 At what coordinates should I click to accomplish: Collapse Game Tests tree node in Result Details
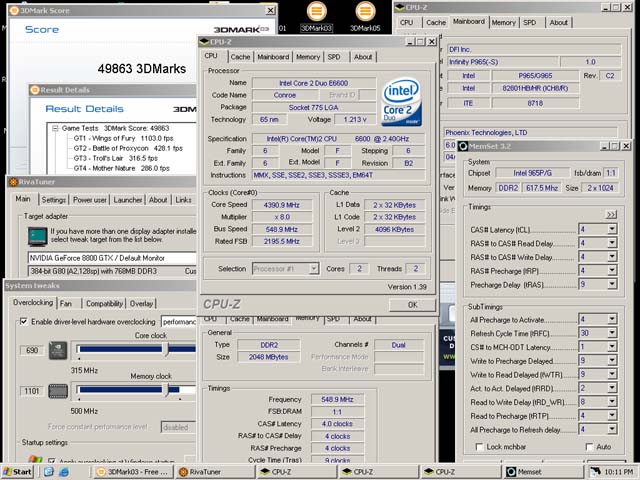[55, 128]
